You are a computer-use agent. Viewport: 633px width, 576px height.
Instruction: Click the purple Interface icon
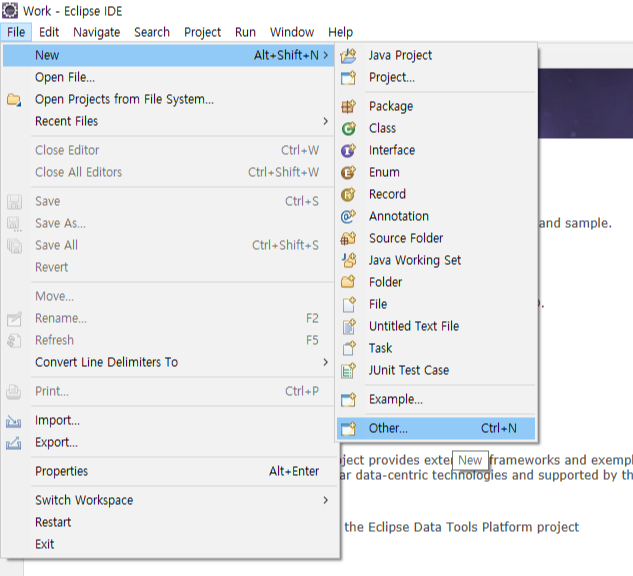(x=348, y=151)
